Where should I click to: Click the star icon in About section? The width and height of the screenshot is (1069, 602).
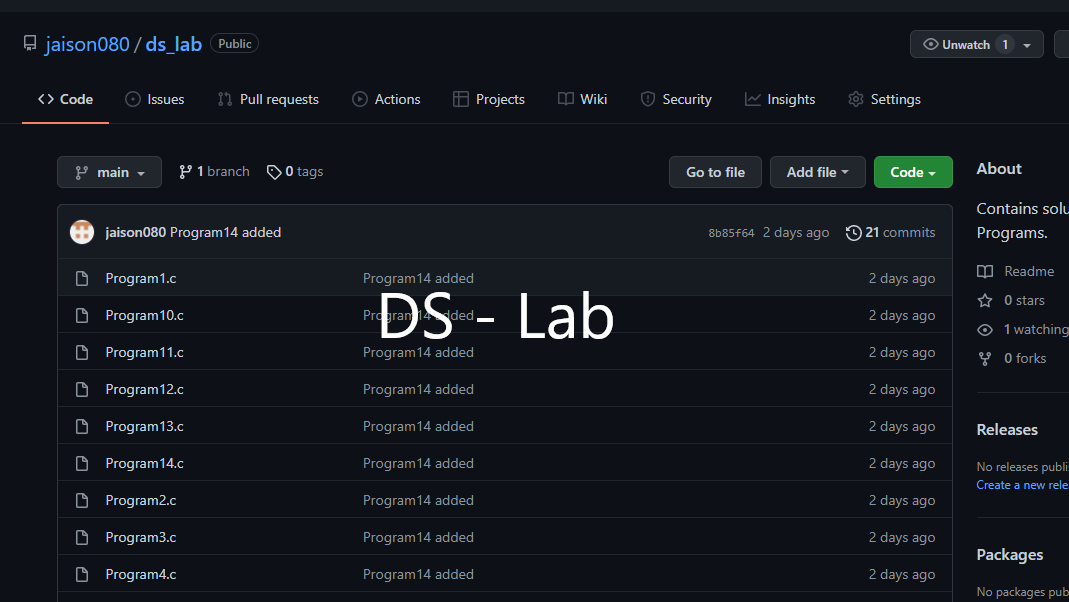coord(985,300)
